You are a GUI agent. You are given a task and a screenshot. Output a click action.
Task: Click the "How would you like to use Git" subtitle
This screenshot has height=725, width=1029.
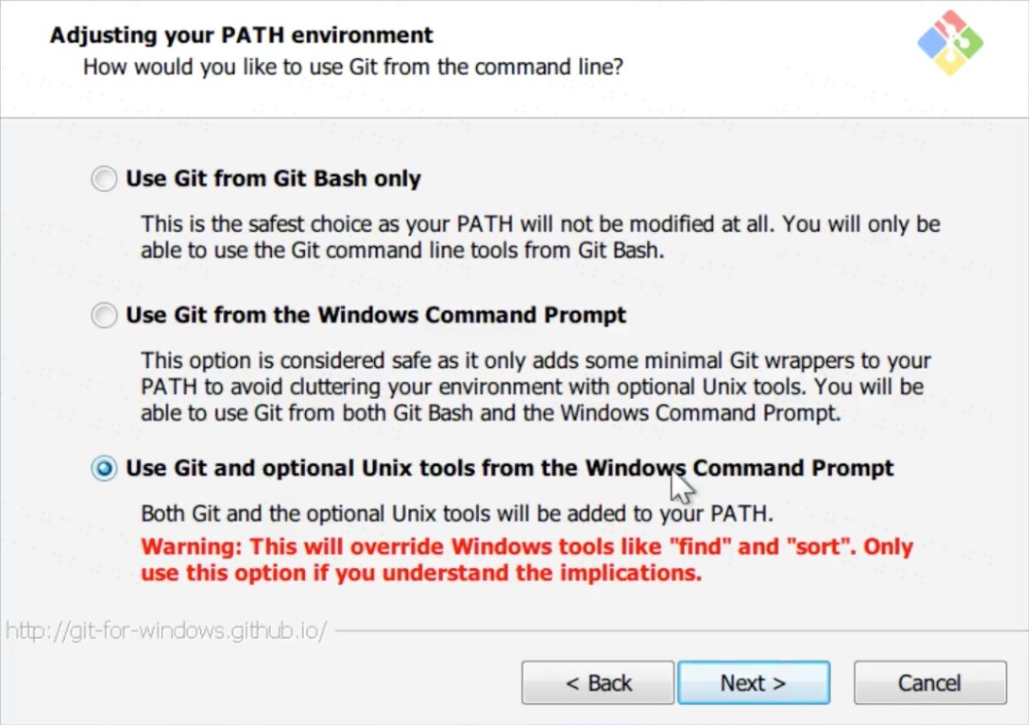[353, 68]
